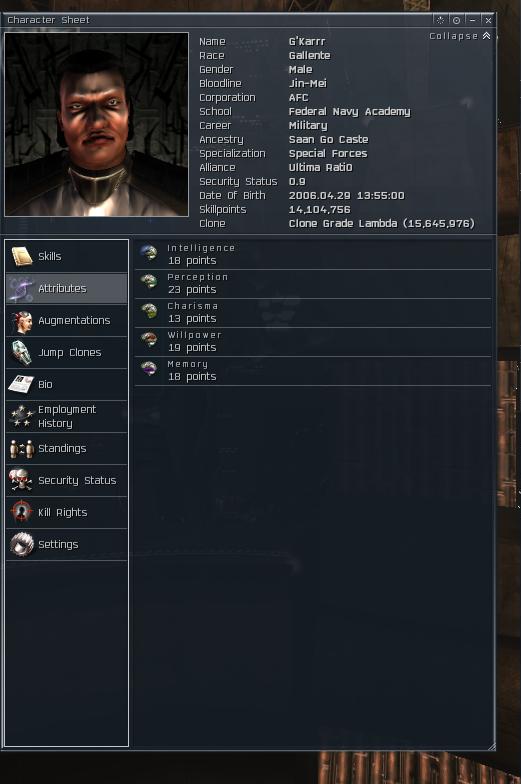Click the character portrait image
This screenshot has height=784, width=521.
[x=96, y=124]
